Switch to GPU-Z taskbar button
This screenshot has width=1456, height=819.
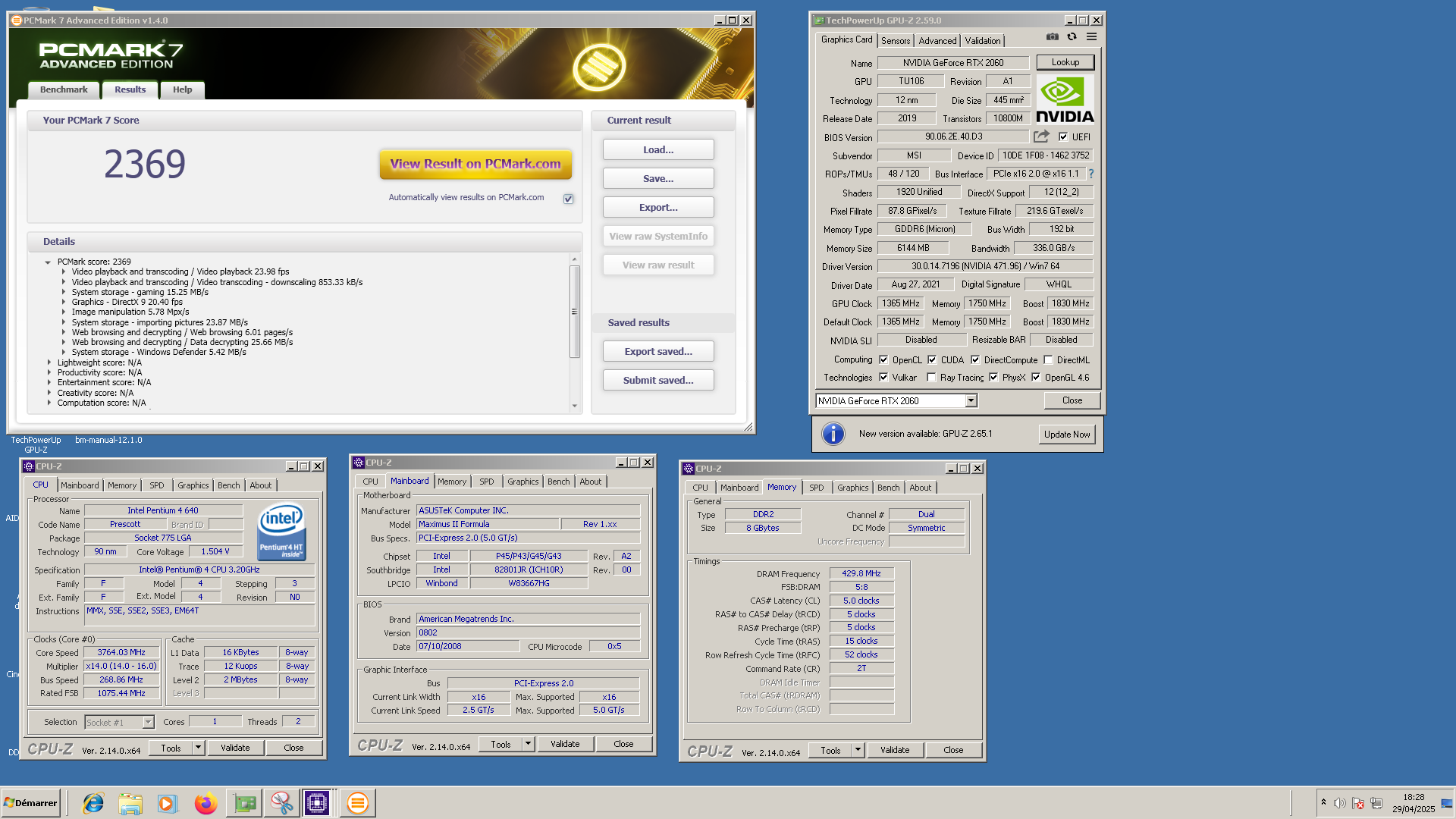click(x=244, y=803)
